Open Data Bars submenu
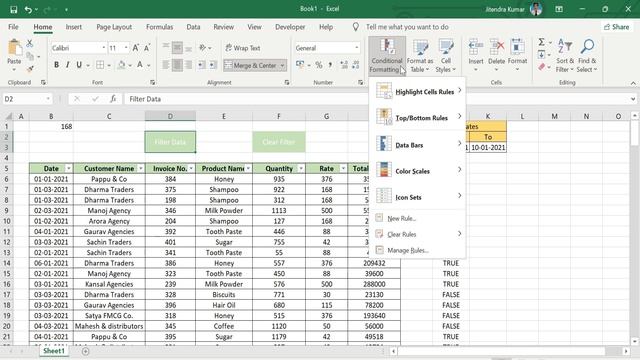This screenshot has width=640, height=360. click(x=418, y=144)
